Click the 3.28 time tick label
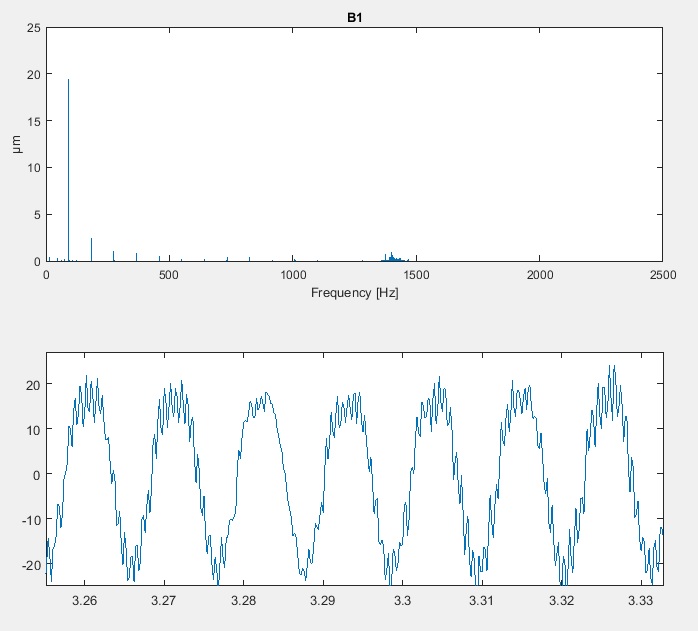 pyautogui.click(x=243, y=601)
